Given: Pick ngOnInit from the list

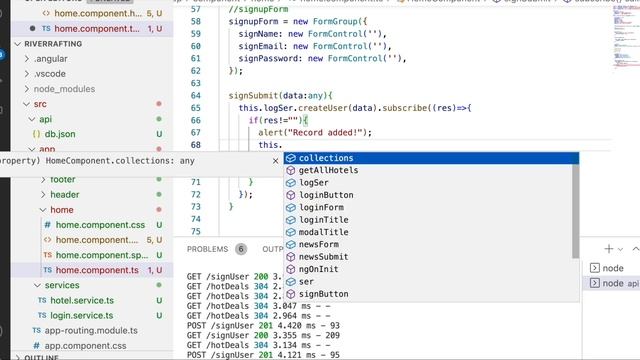Looking at the screenshot, I should point(428,269).
